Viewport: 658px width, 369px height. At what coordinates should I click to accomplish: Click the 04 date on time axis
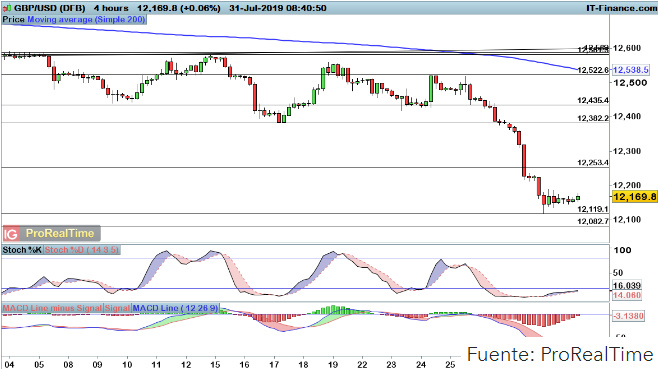click(9, 364)
